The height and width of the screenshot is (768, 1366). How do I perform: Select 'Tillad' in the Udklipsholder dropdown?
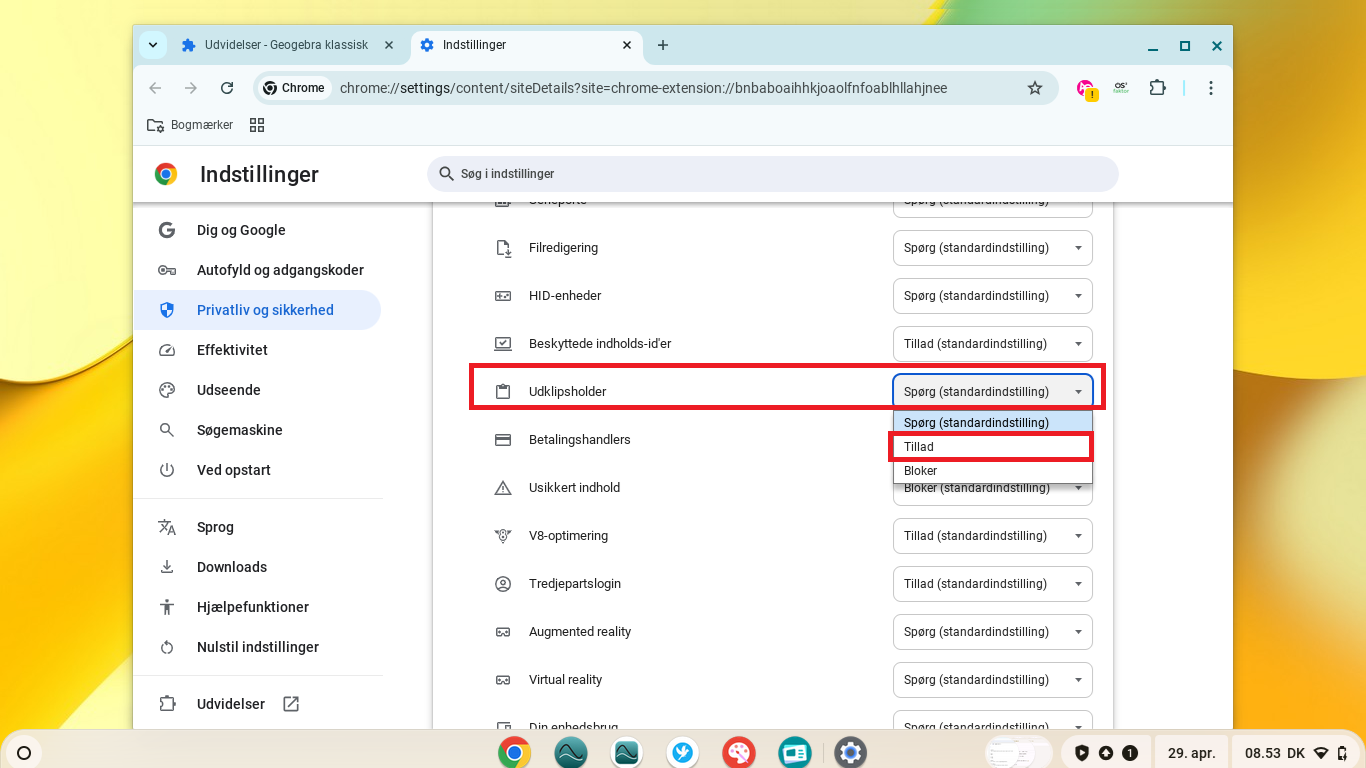(991, 447)
